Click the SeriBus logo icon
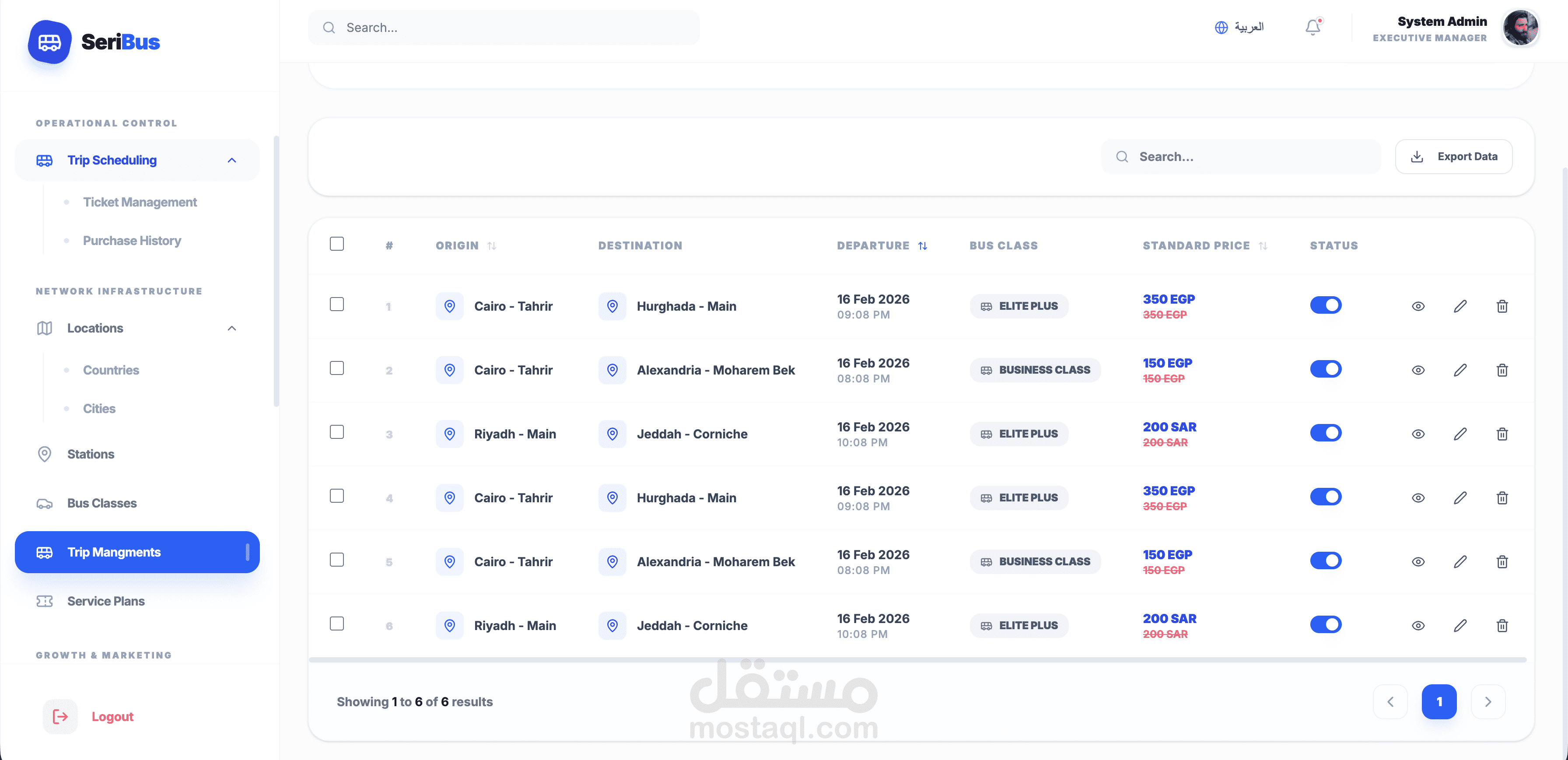This screenshot has height=760, width=1568. click(x=50, y=42)
